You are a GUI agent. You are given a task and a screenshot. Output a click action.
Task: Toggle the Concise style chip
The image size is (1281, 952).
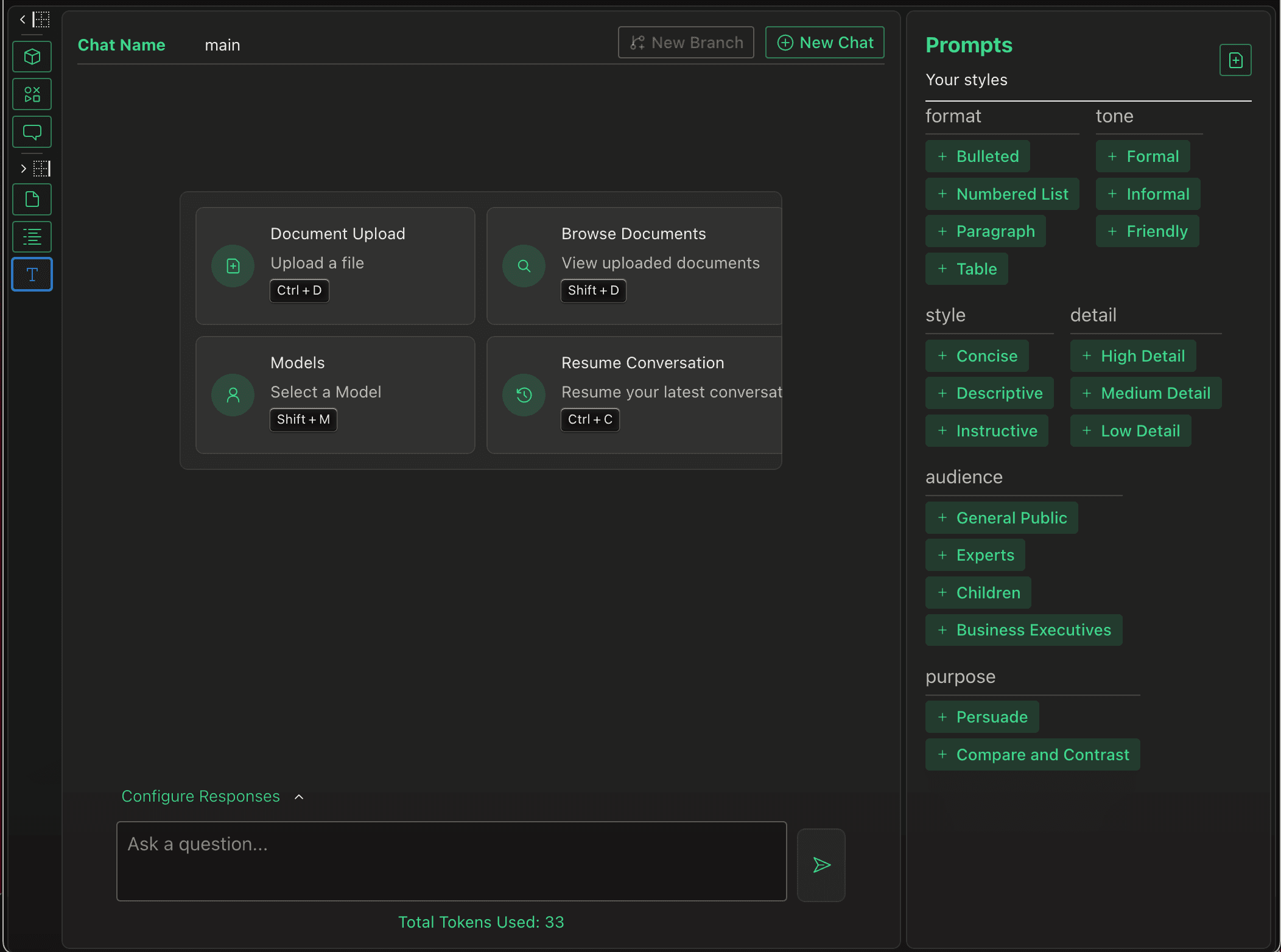tap(977, 356)
